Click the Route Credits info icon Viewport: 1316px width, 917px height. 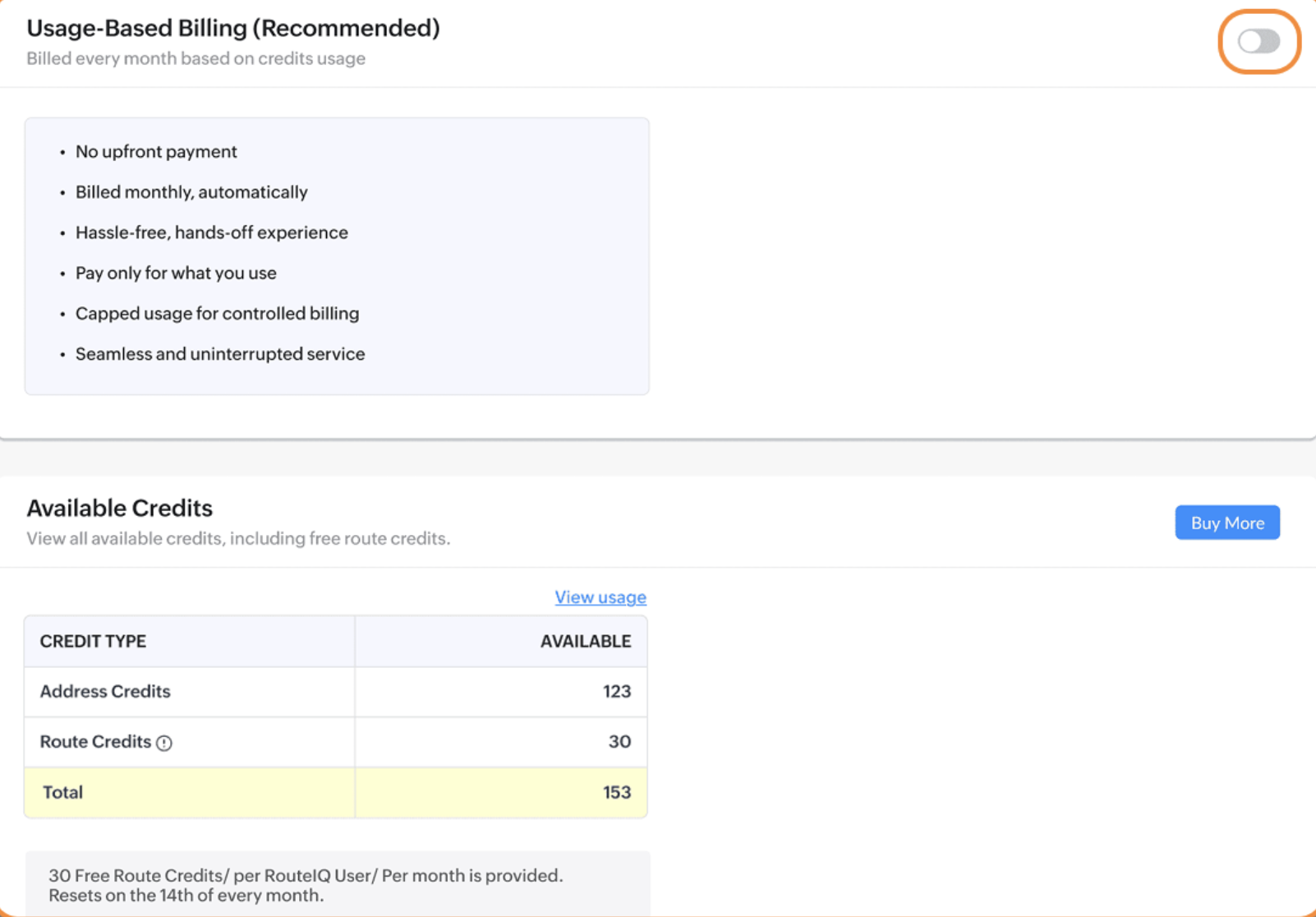tap(164, 743)
